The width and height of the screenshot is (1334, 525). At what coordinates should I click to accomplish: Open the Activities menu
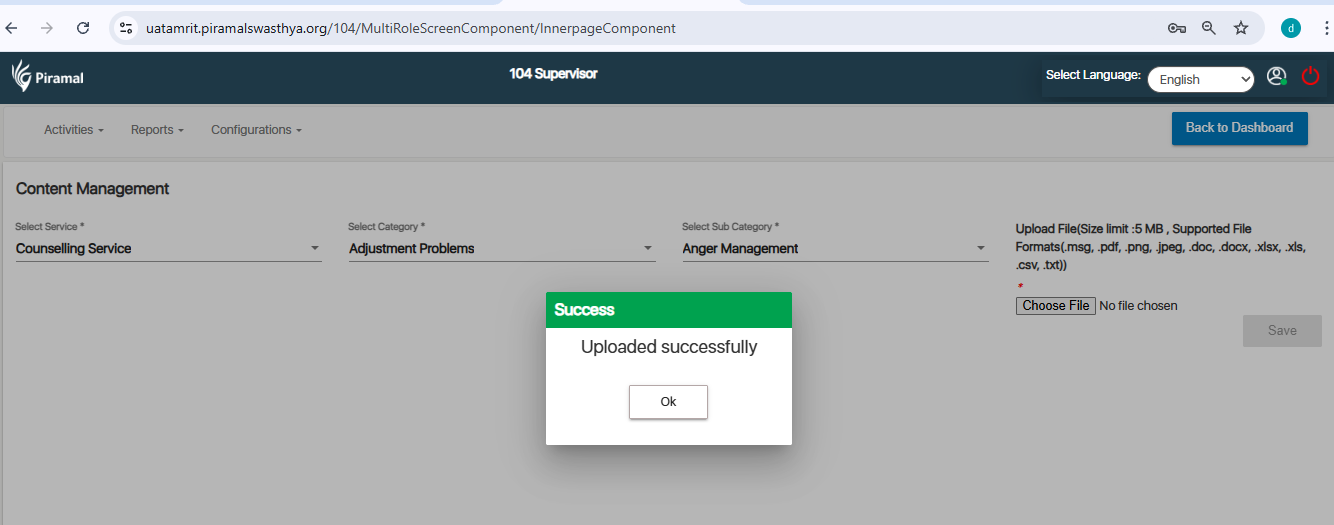[x=73, y=130]
